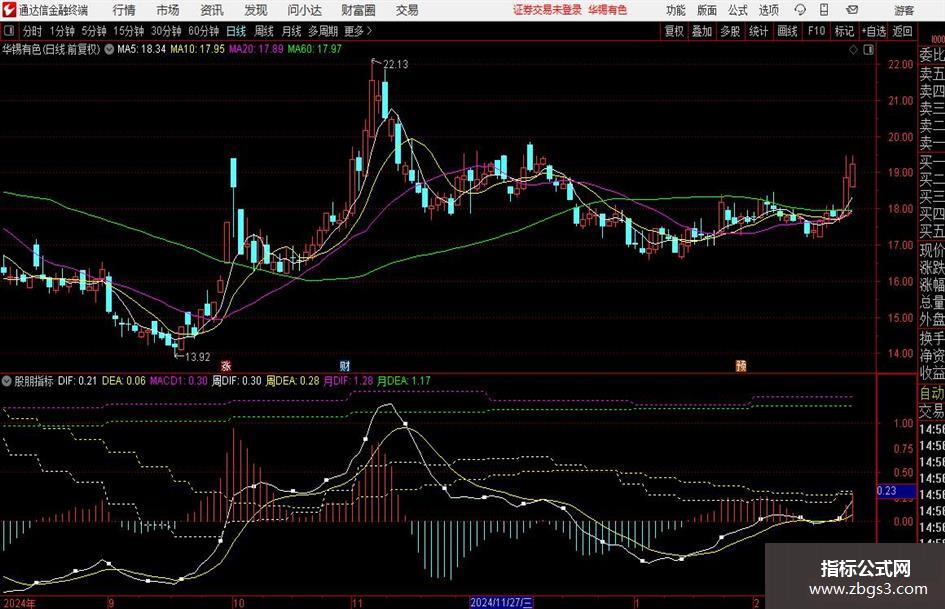The height and width of the screenshot is (609, 945).
Task: Click the 游客 guest account label
Action: (904, 10)
